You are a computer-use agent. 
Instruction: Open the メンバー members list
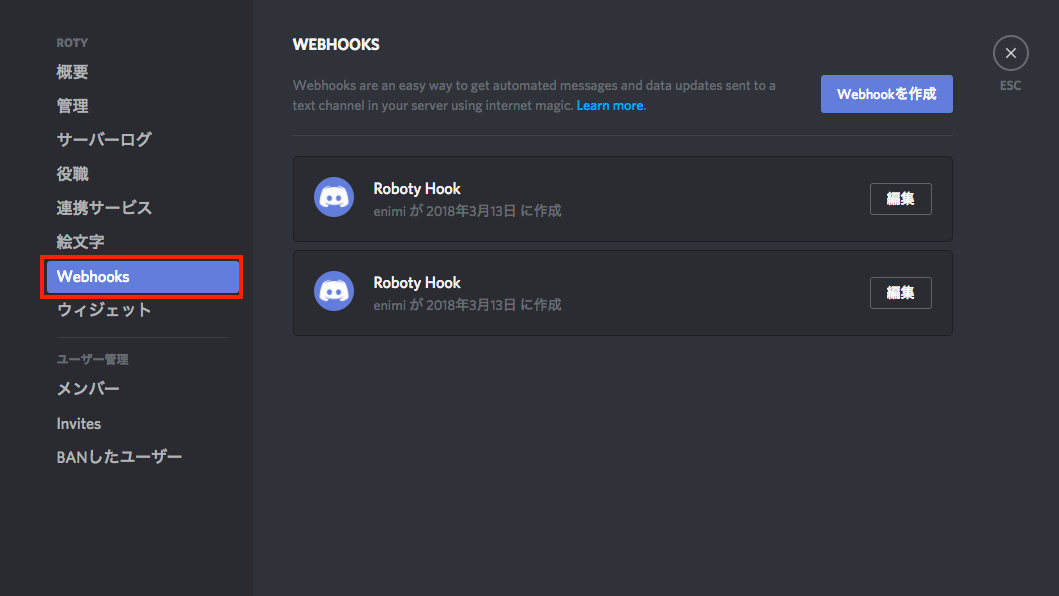pyautogui.click(x=88, y=389)
